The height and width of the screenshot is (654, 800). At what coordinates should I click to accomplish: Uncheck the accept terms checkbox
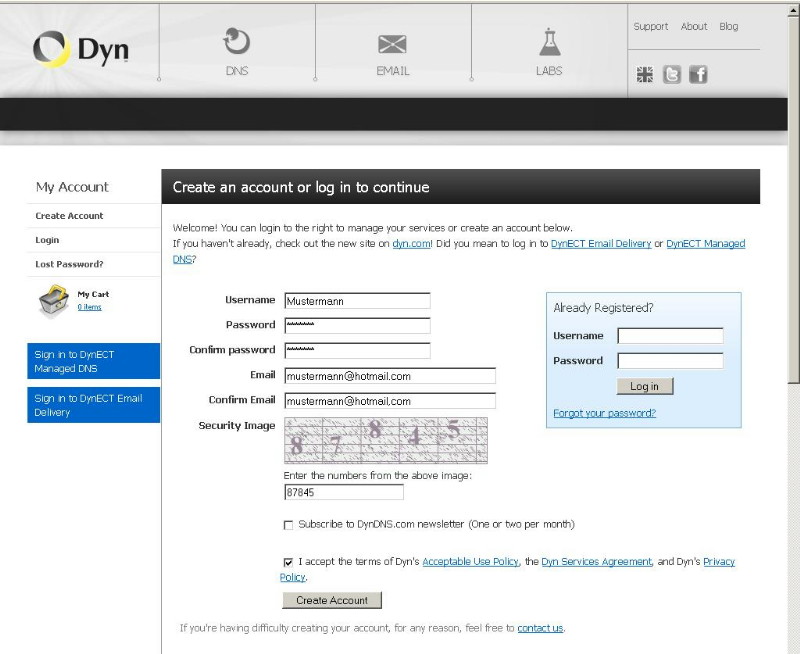pos(289,562)
